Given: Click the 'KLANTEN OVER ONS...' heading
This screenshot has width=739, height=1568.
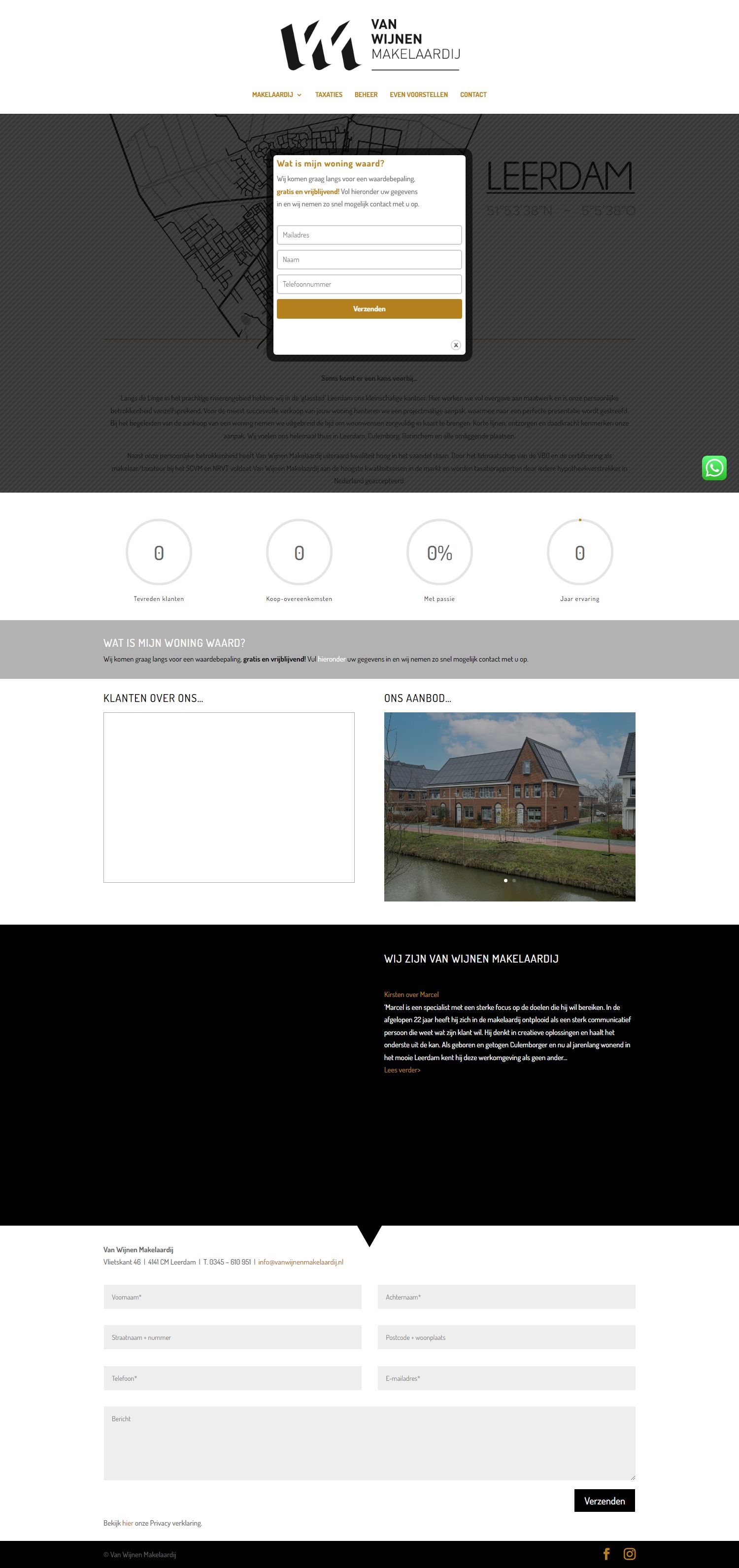Looking at the screenshot, I should [x=153, y=698].
